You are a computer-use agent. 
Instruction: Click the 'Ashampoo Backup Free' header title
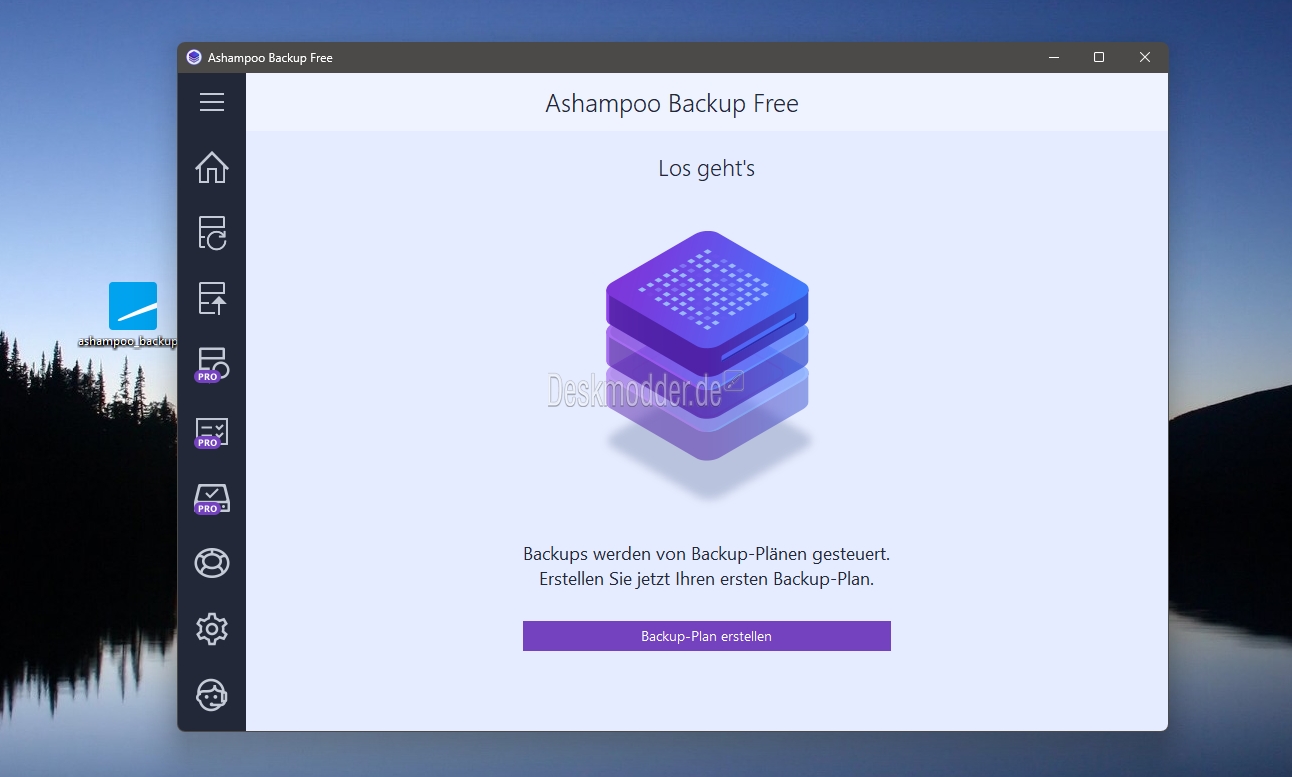click(x=672, y=103)
